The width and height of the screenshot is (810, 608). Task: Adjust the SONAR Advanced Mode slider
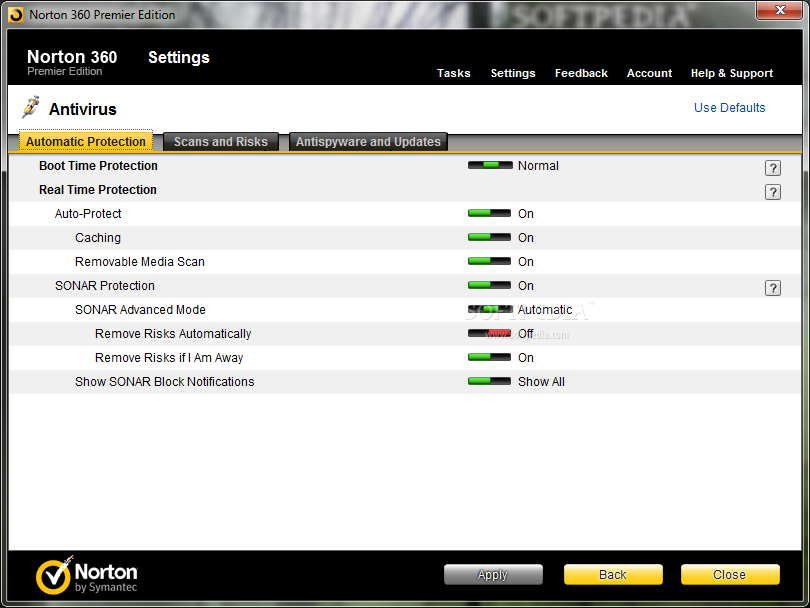tap(490, 309)
